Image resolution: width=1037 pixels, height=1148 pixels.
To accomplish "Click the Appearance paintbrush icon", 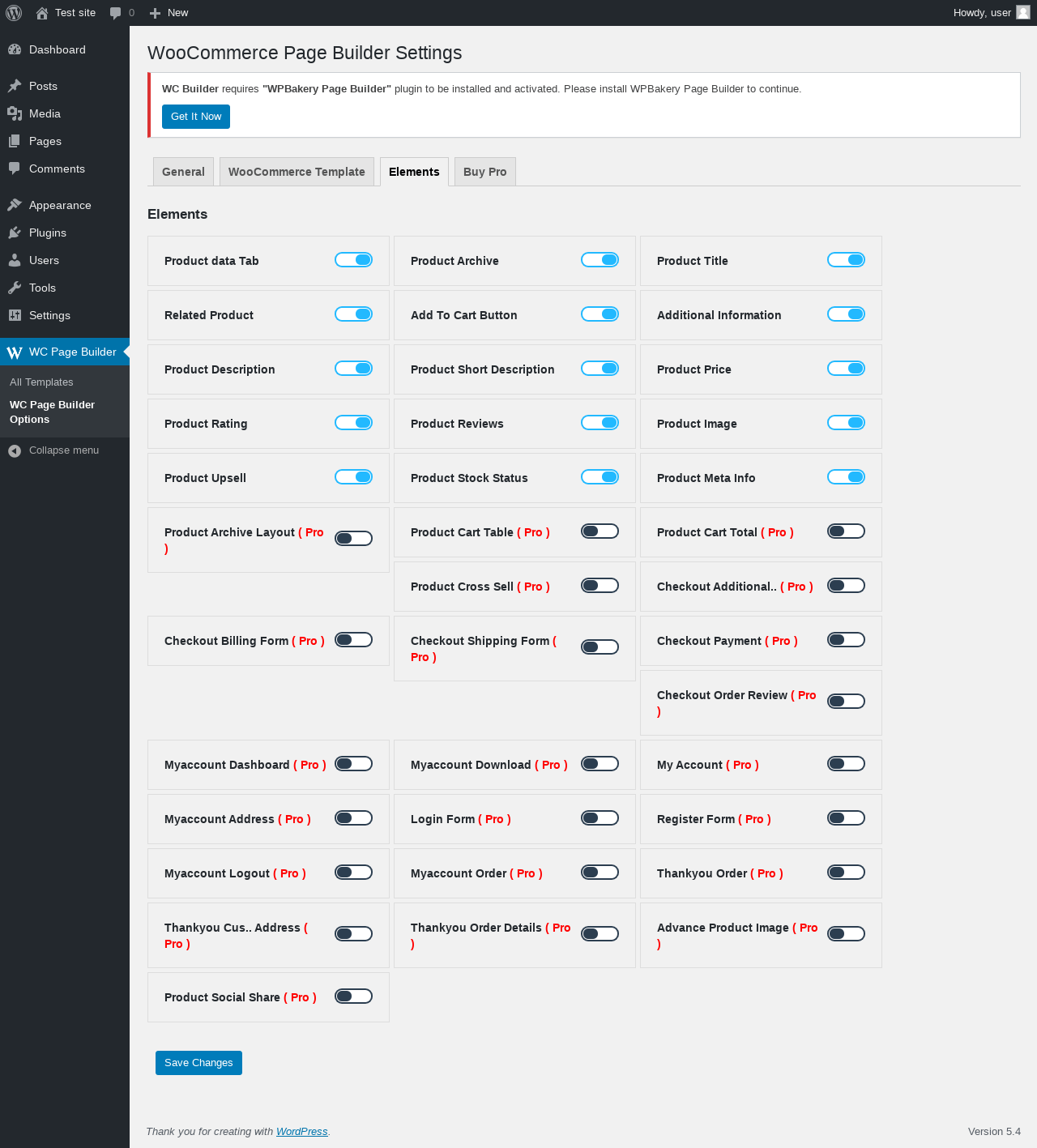I will (15, 205).
